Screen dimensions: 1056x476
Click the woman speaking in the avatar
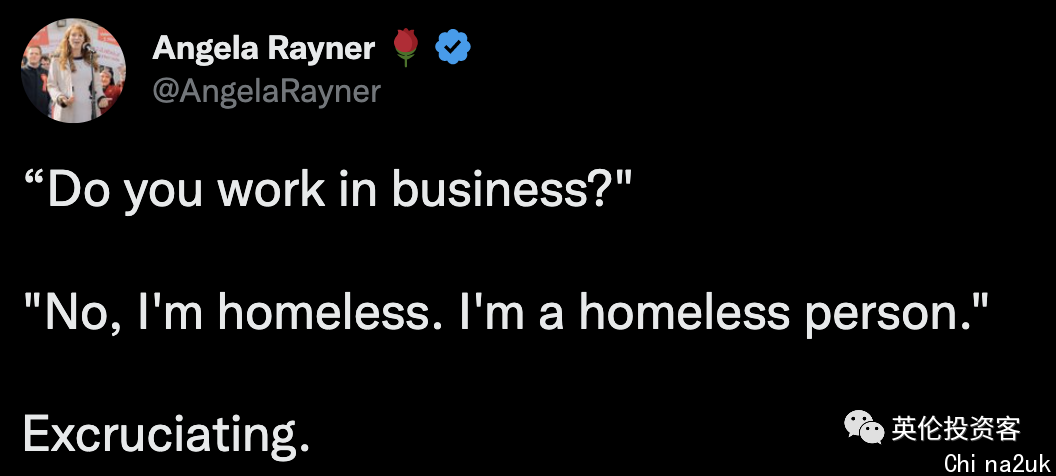click(x=74, y=75)
